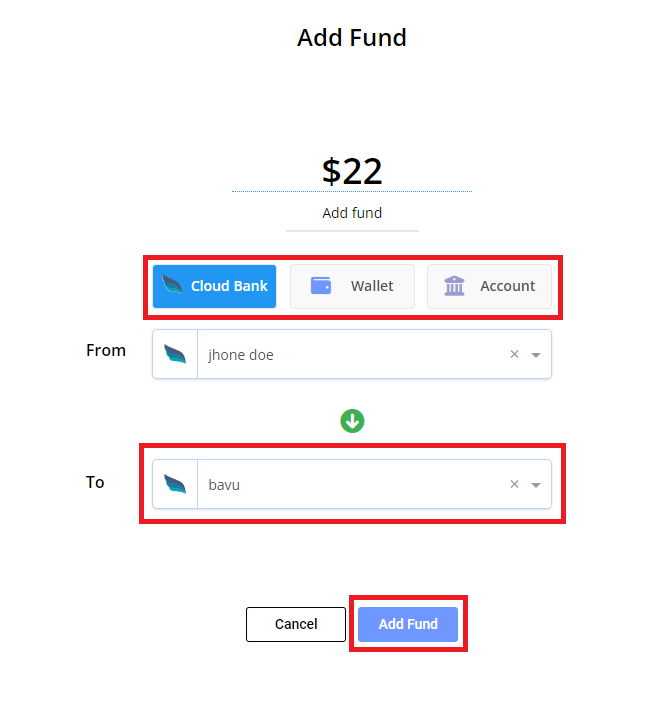Image resolution: width=662 pixels, height=724 pixels.
Task: Click the Add Fund heading
Action: point(352,38)
